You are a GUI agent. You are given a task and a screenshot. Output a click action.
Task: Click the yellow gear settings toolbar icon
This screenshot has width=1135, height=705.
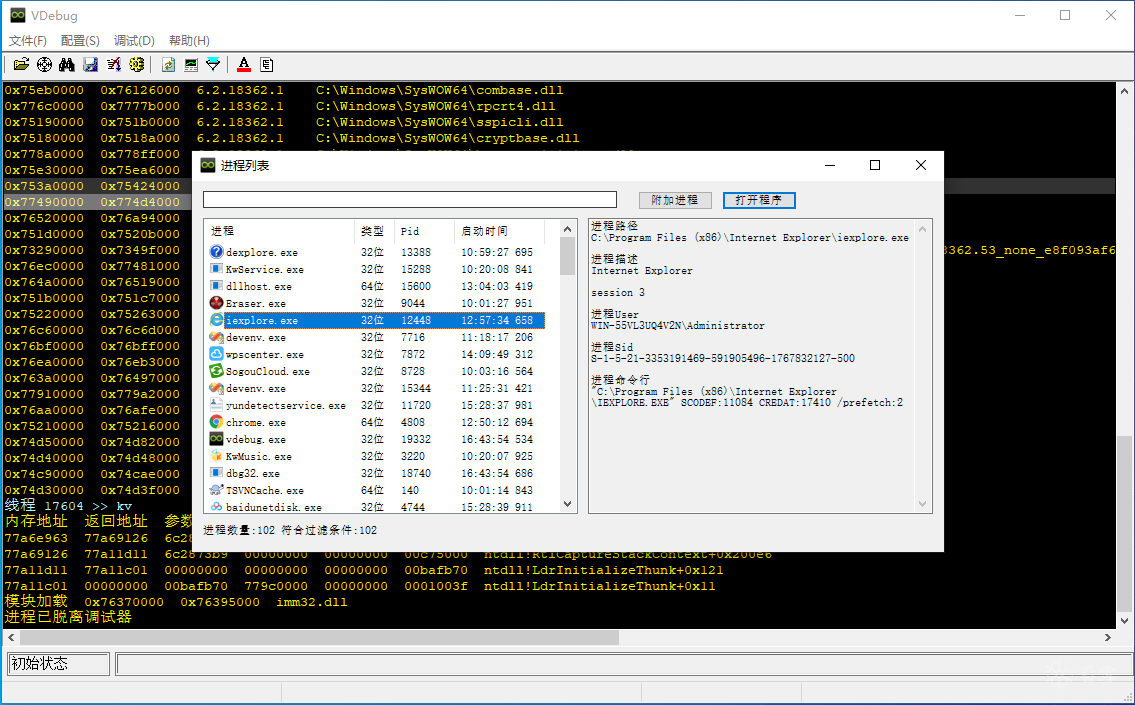(137, 64)
